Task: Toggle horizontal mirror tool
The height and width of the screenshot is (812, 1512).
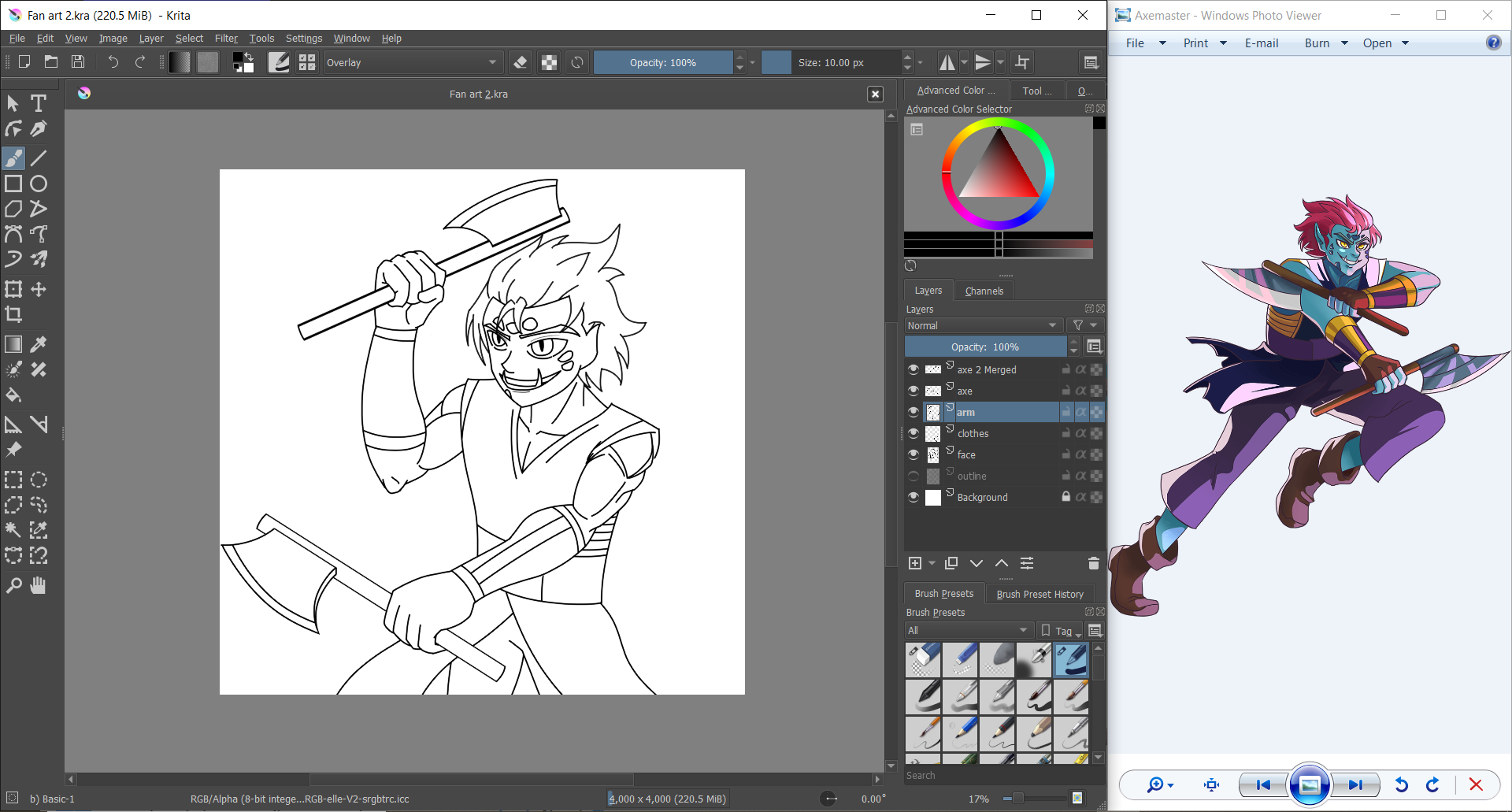Action: click(947, 62)
